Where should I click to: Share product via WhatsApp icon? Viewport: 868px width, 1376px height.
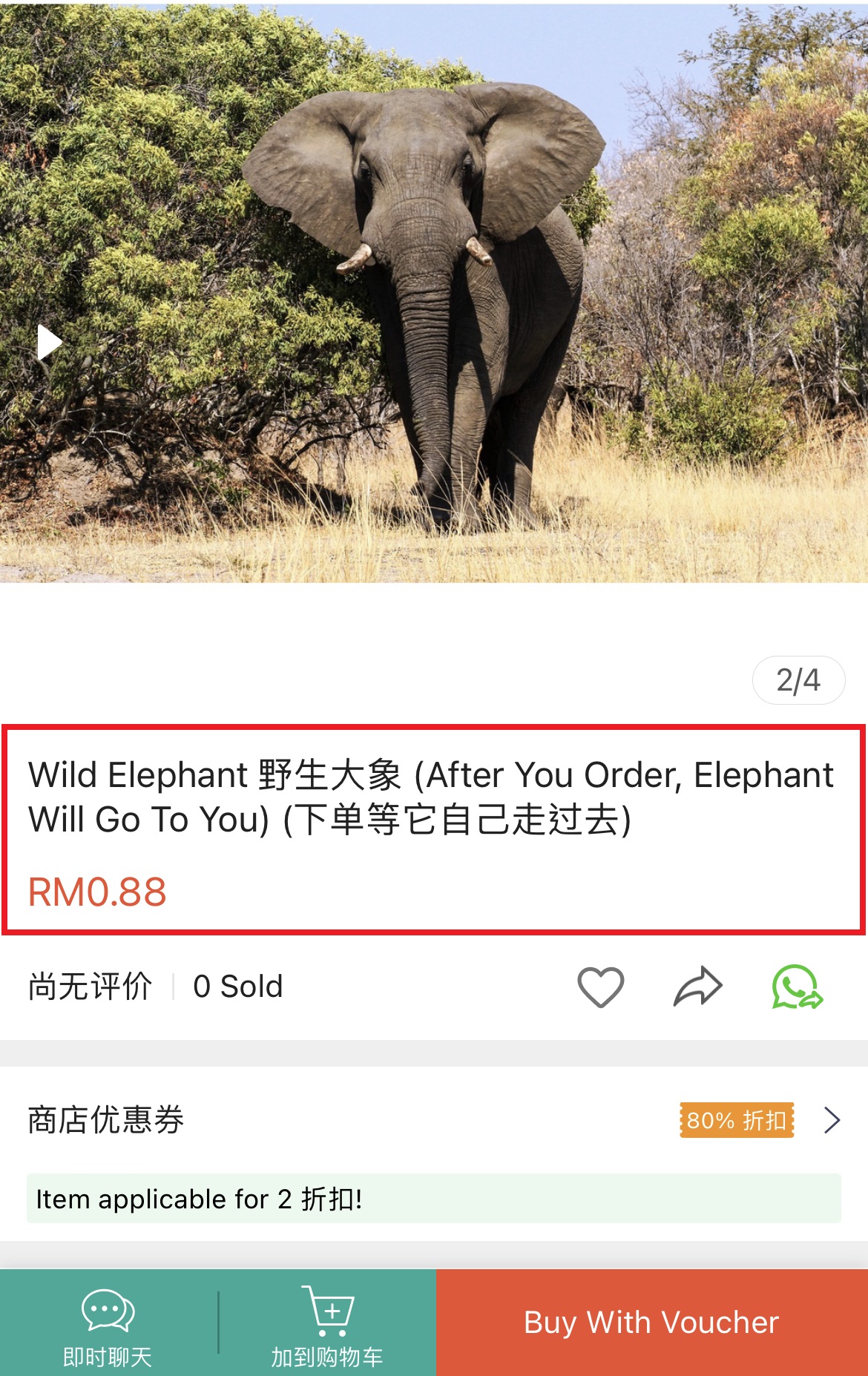tap(798, 987)
